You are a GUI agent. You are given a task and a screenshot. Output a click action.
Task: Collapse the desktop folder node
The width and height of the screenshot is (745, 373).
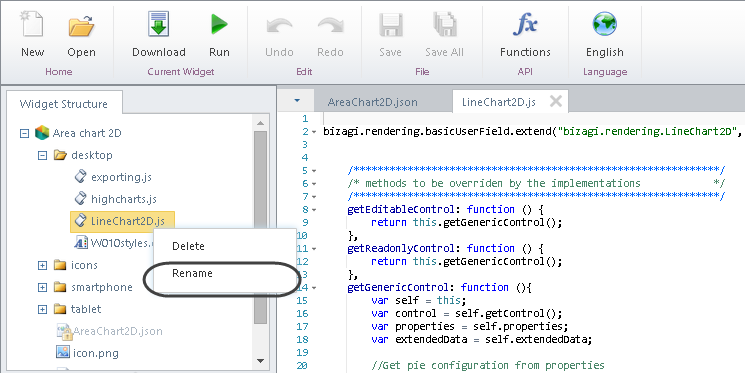coord(42,155)
